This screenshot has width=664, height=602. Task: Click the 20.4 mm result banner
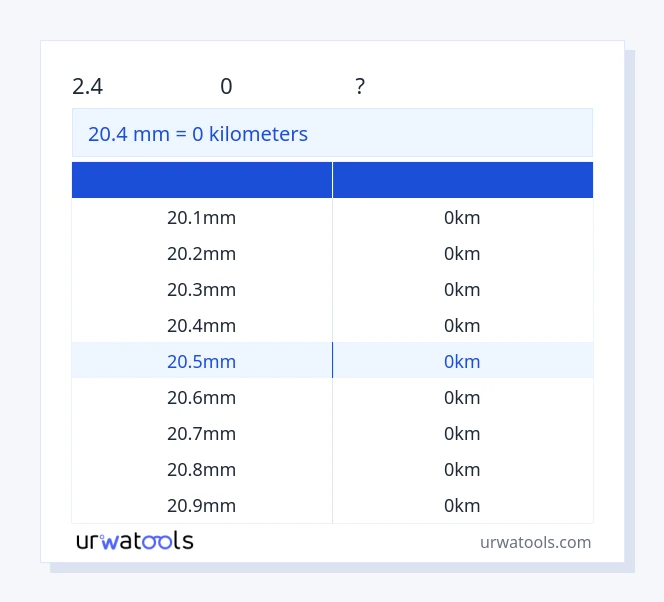pos(332,133)
